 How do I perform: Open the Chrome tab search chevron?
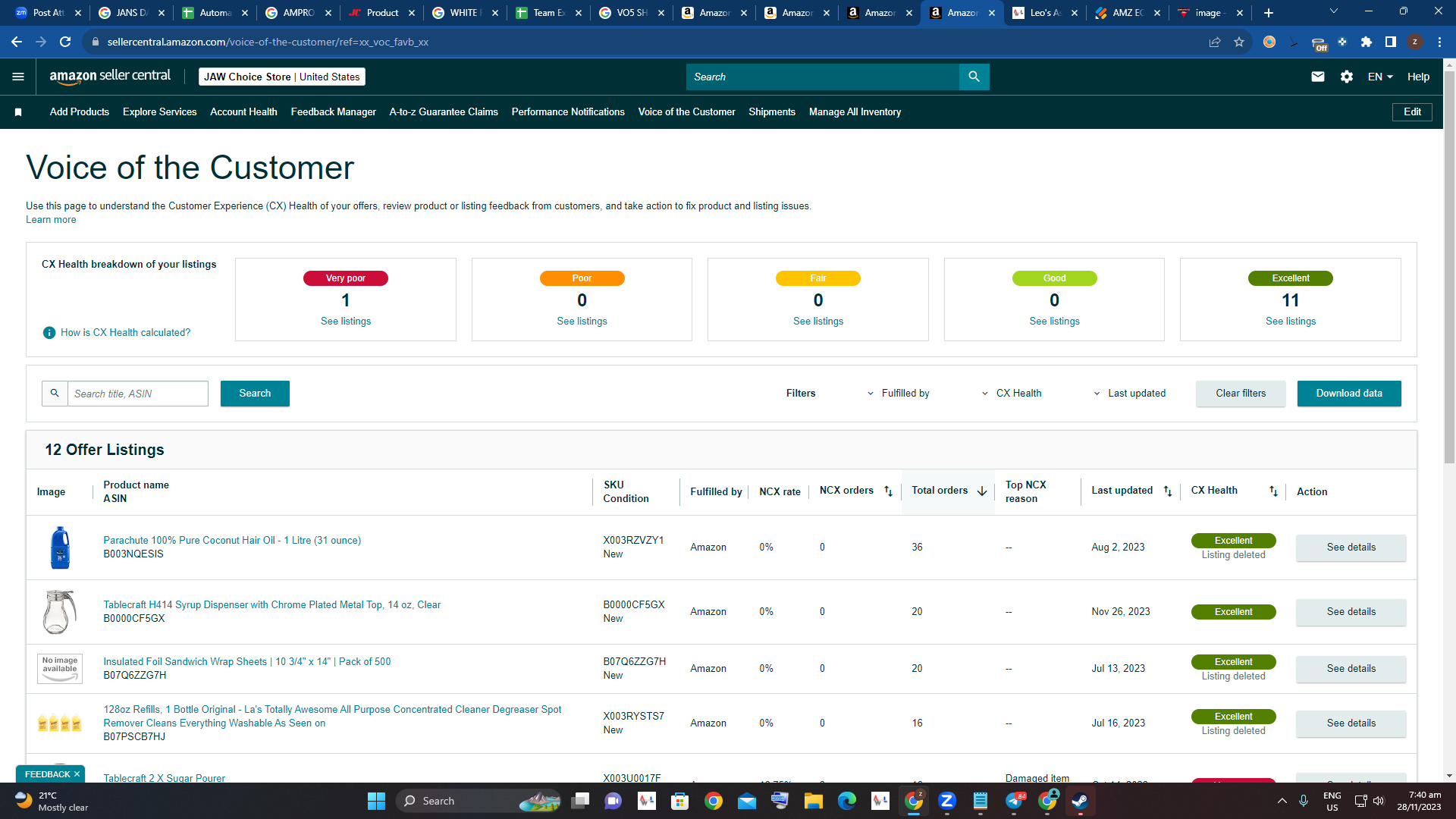[x=1334, y=11]
